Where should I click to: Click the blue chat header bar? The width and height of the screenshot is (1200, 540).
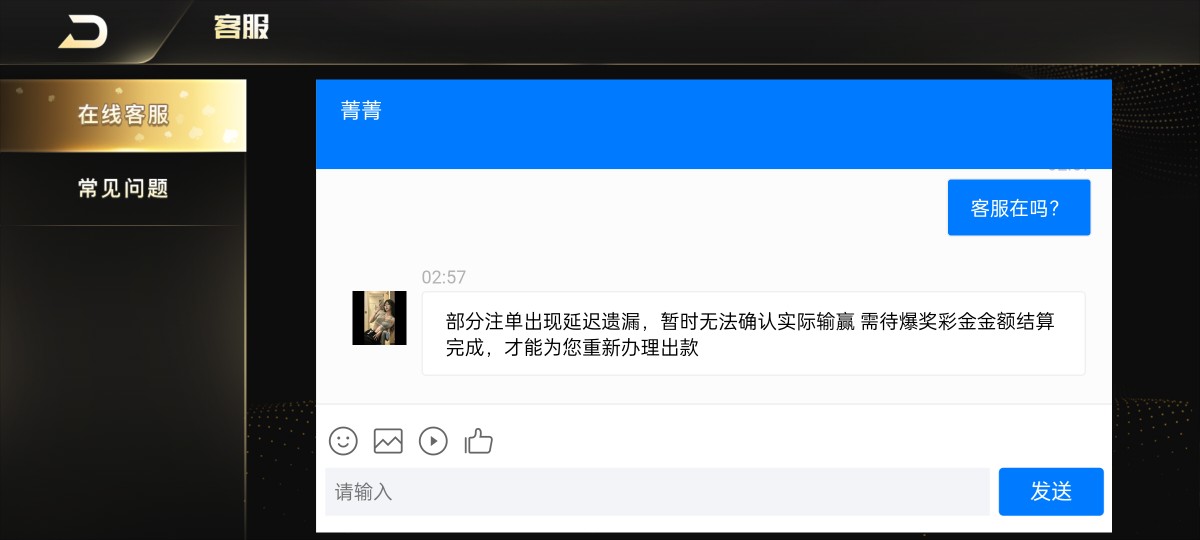click(x=714, y=124)
